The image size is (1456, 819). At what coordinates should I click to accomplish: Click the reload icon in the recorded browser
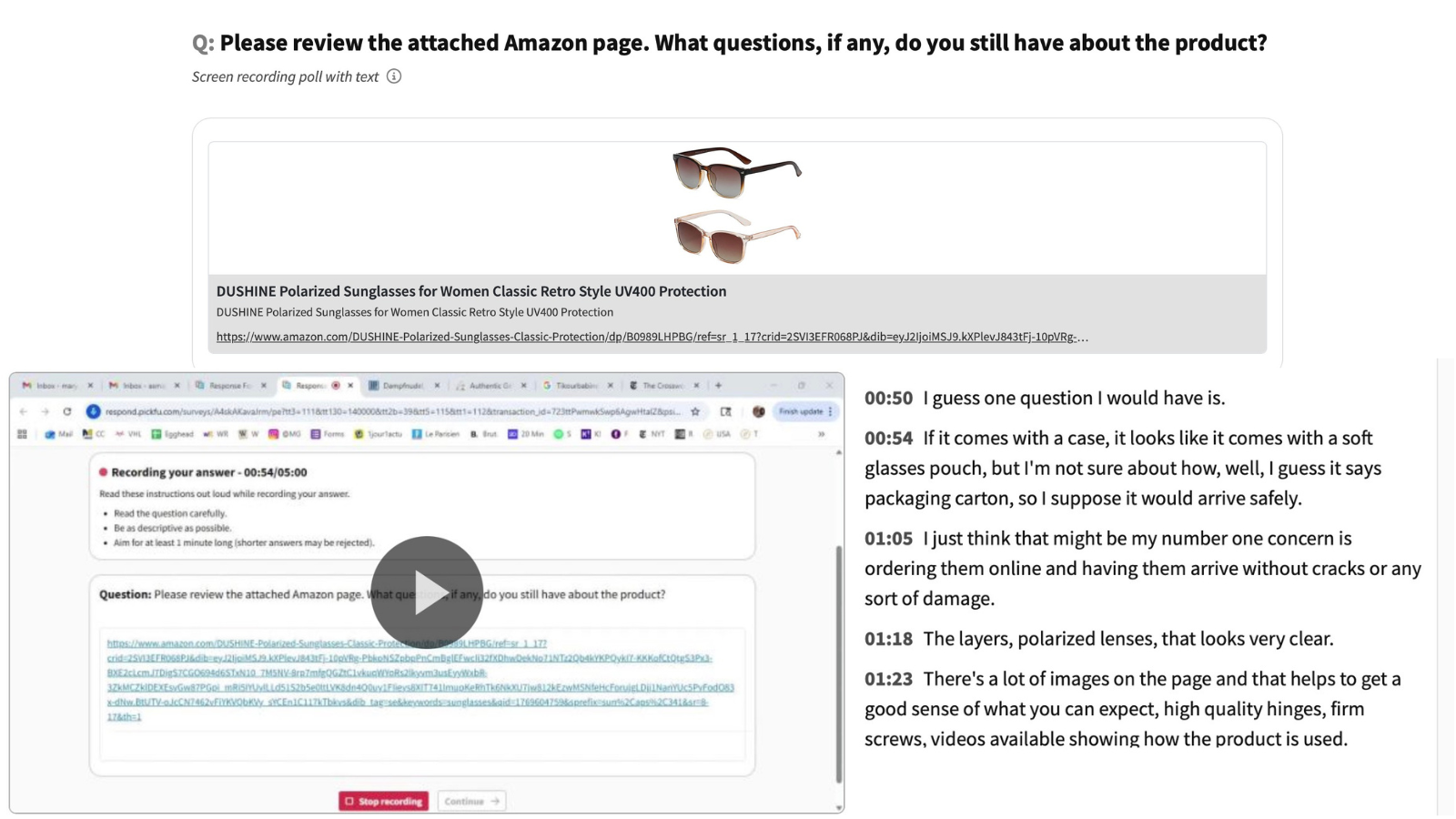(67, 411)
